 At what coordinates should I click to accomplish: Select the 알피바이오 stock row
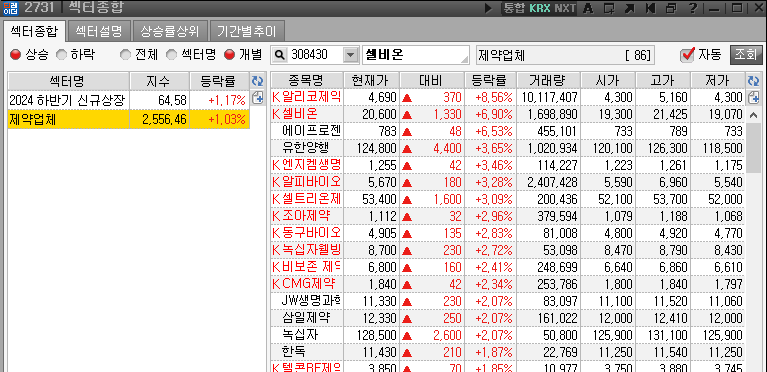(x=508, y=182)
